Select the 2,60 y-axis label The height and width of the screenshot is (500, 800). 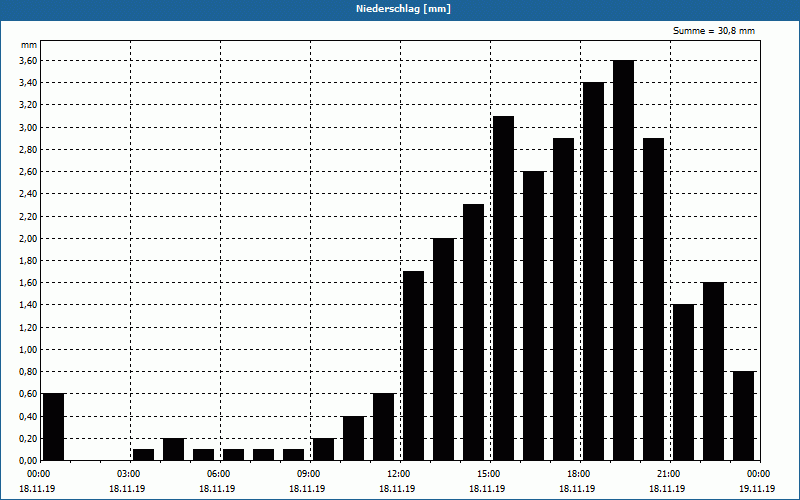(29, 172)
